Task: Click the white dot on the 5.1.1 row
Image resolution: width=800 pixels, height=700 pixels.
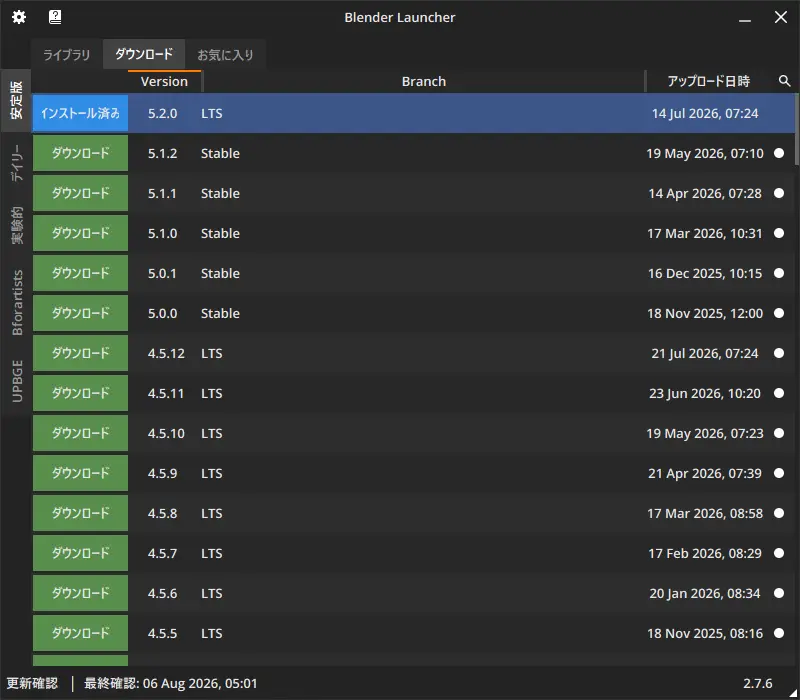Action: pyautogui.click(x=779, y=193)
